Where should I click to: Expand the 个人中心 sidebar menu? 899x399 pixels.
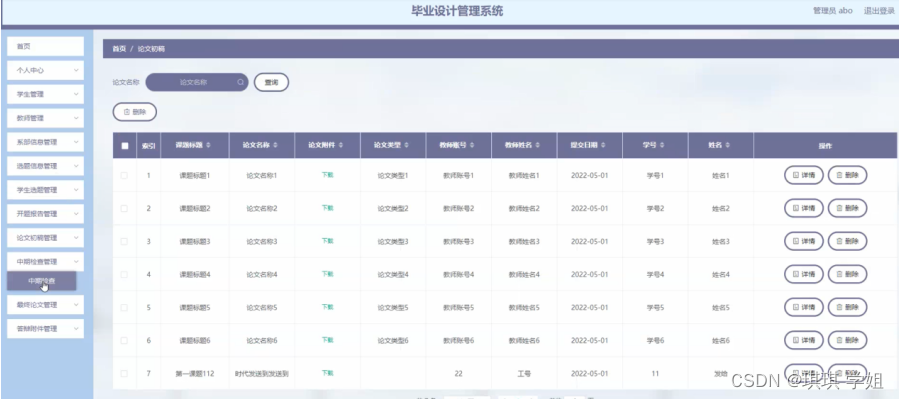tap(45, 71)
